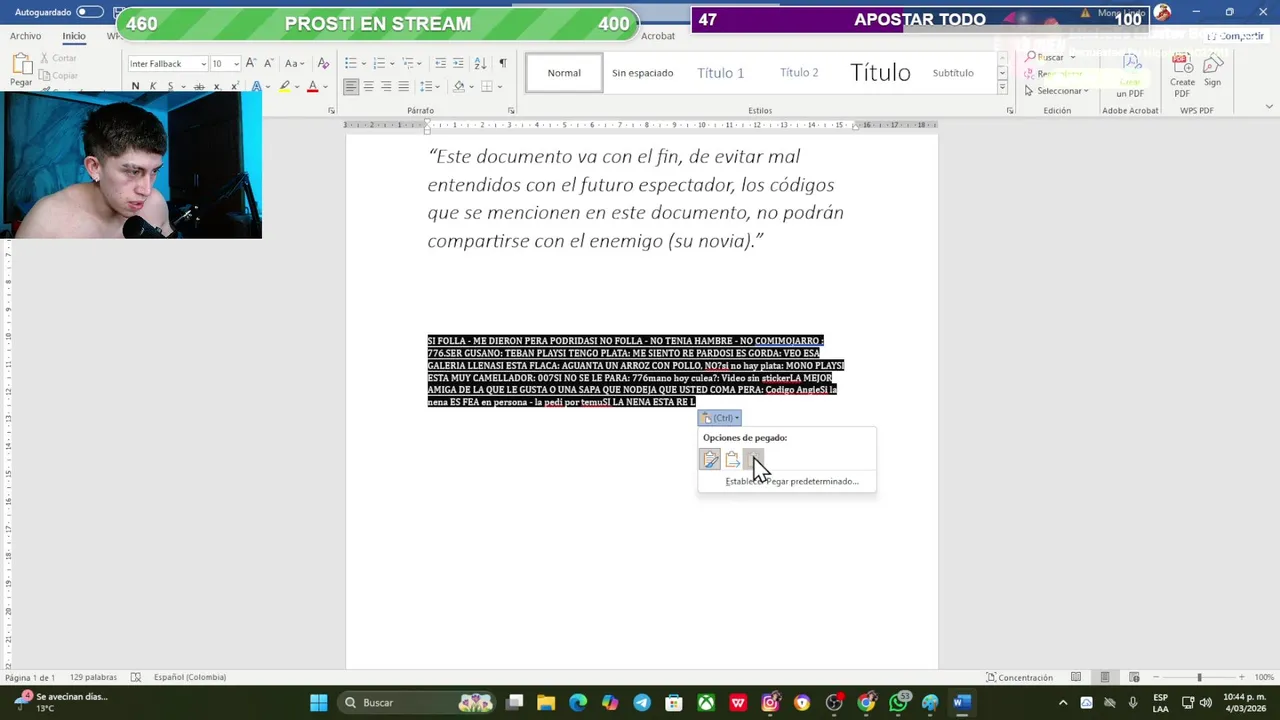Choose the merge formatting paste option
The height and width of the screenshot is (720, 1280).
click(x=732, y=459)
